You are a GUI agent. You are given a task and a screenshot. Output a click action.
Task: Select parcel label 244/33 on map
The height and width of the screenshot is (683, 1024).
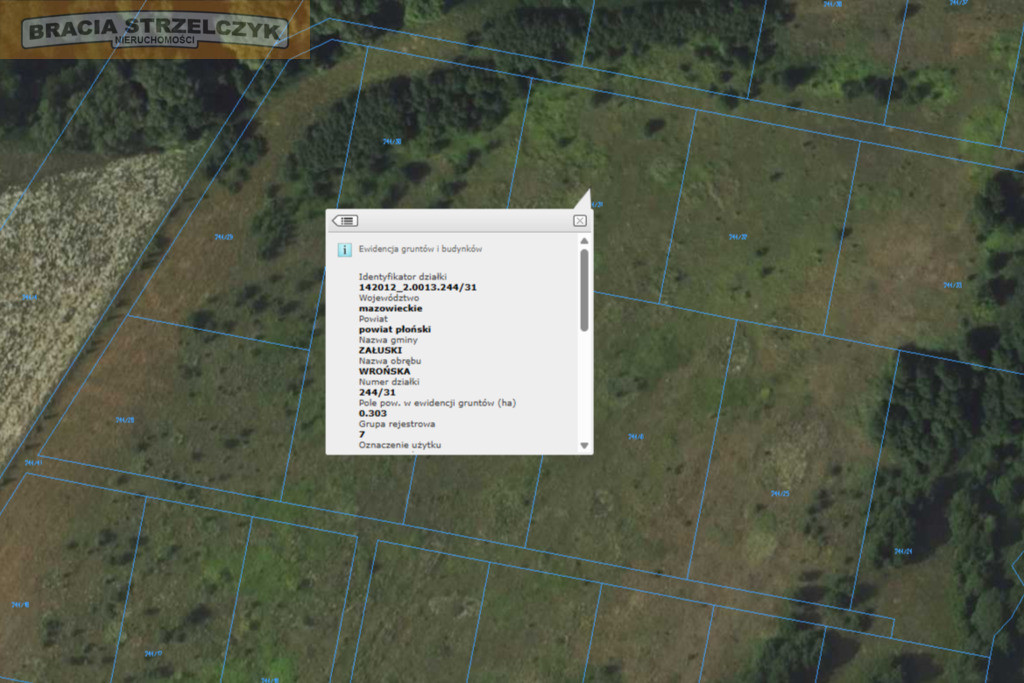pos(952,285)
